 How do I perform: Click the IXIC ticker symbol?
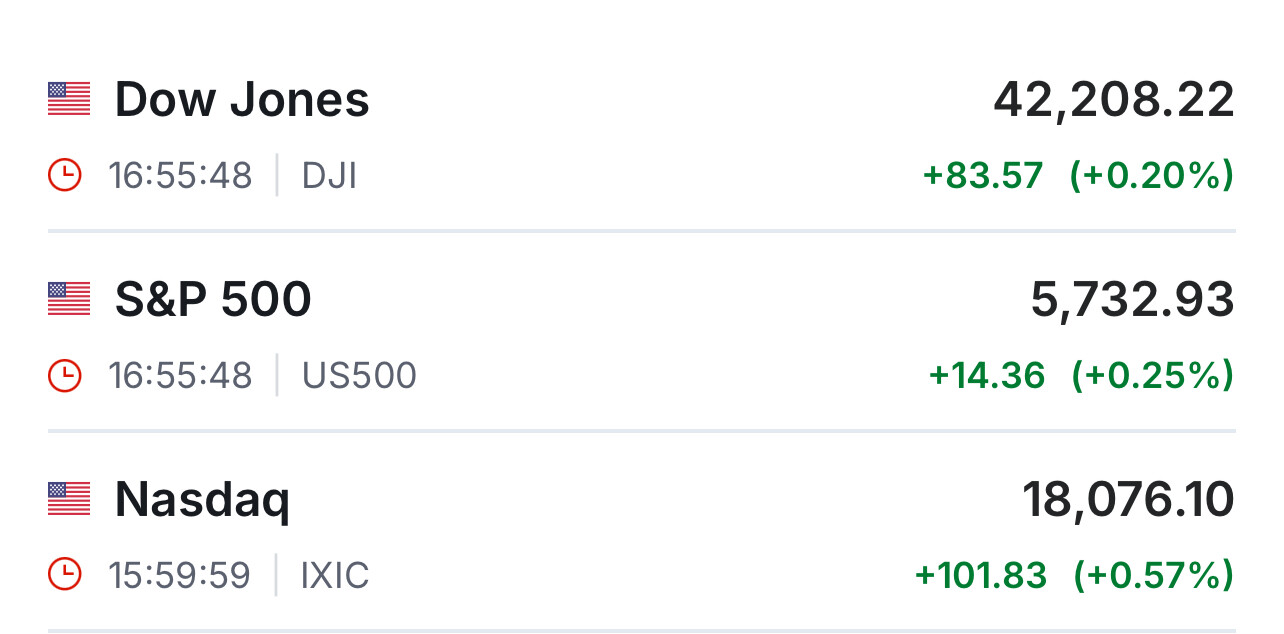(335, 576)
